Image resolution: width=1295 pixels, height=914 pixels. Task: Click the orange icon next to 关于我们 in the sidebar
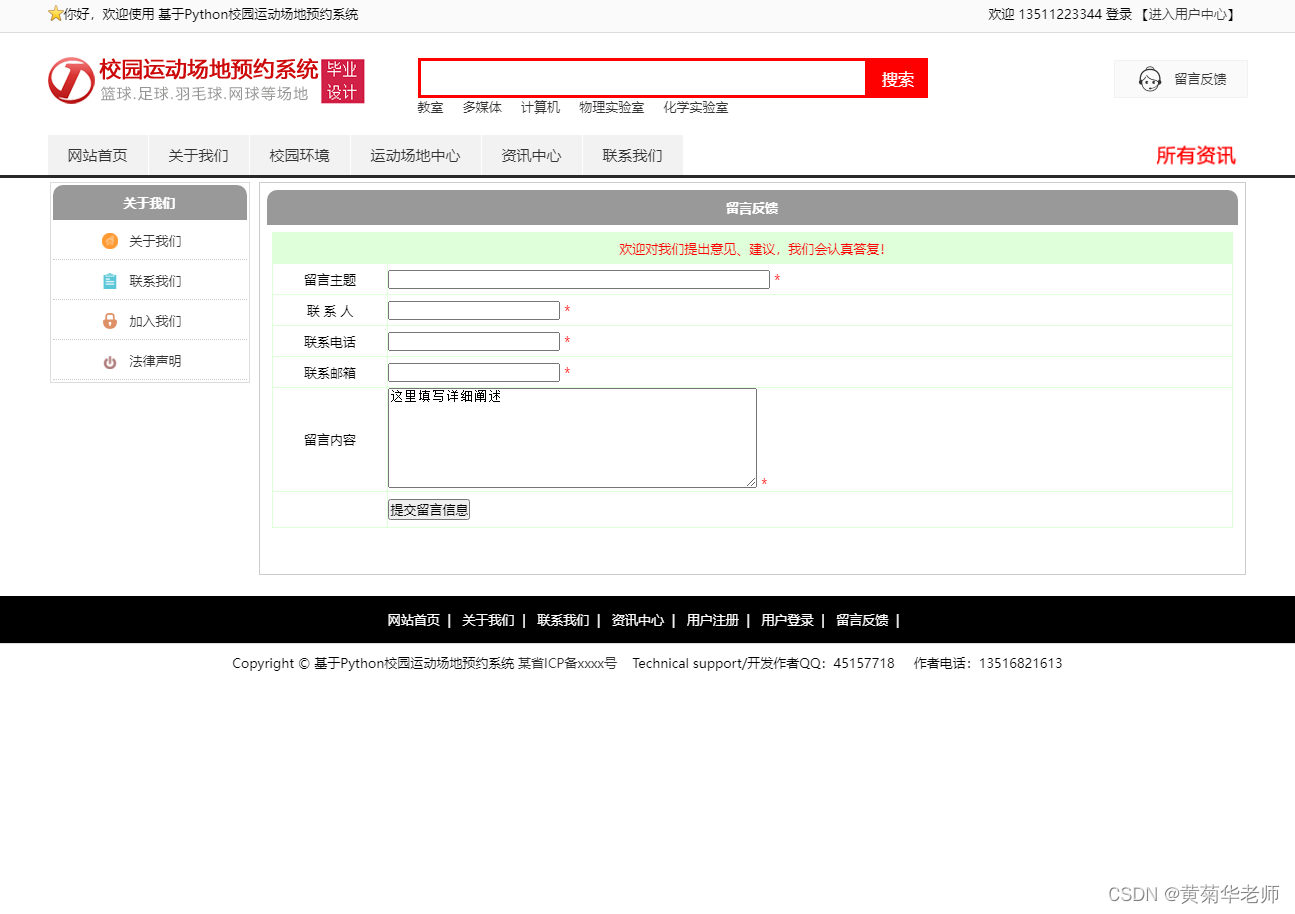point(110,241)
